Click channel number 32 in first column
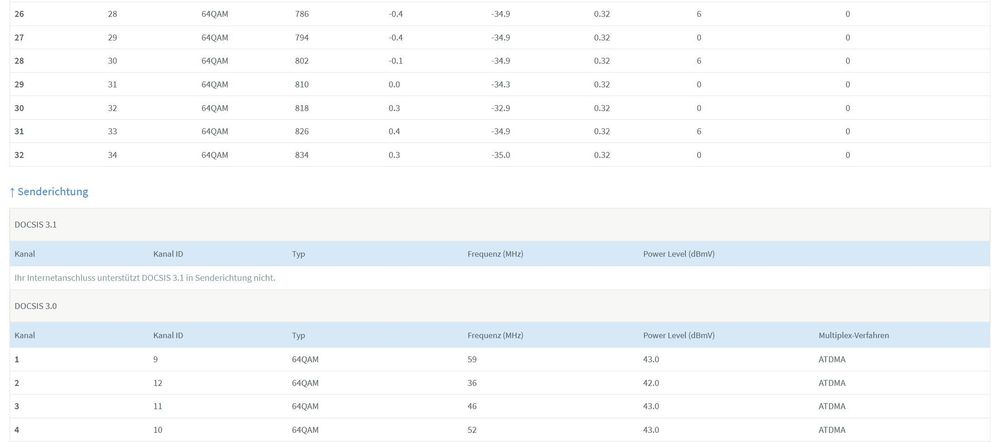999x446 pixels. (x=19, y=155)
